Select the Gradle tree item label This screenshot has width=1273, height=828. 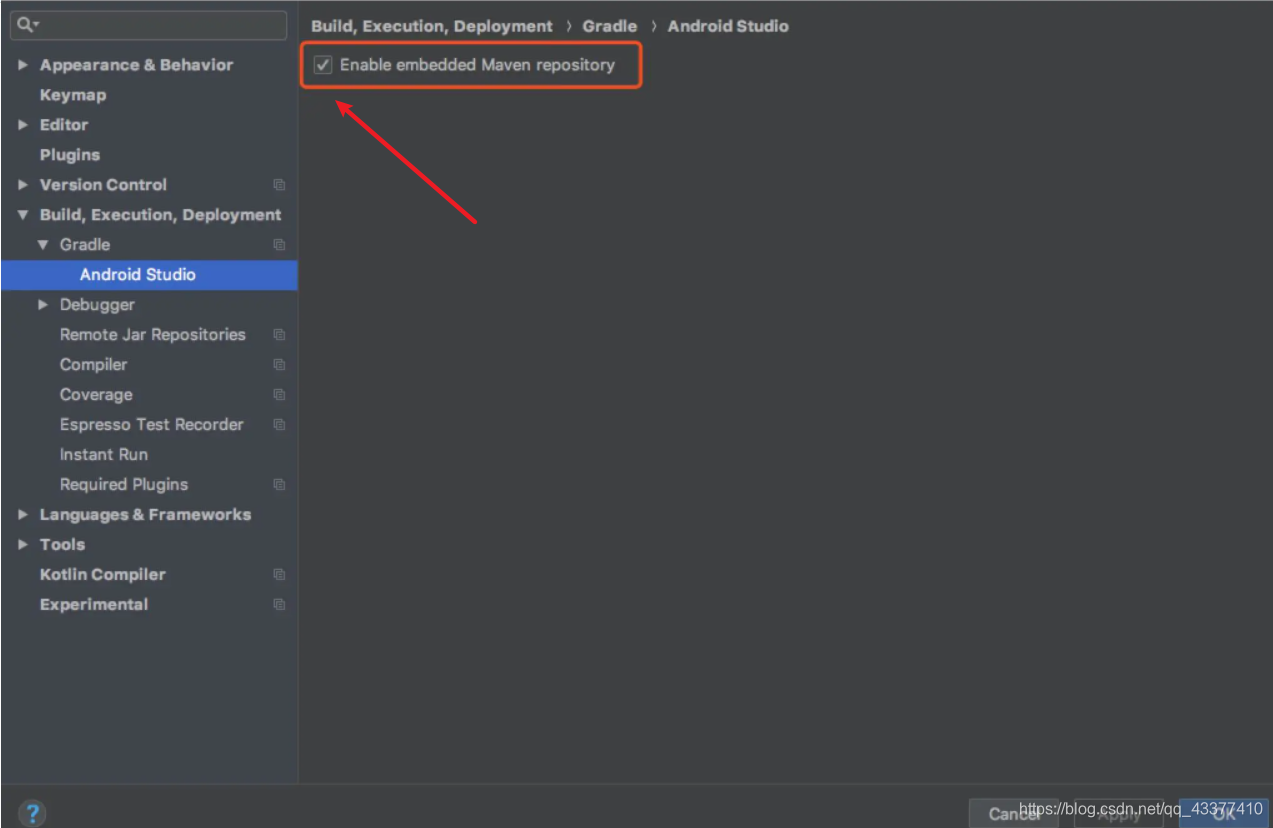85,245
